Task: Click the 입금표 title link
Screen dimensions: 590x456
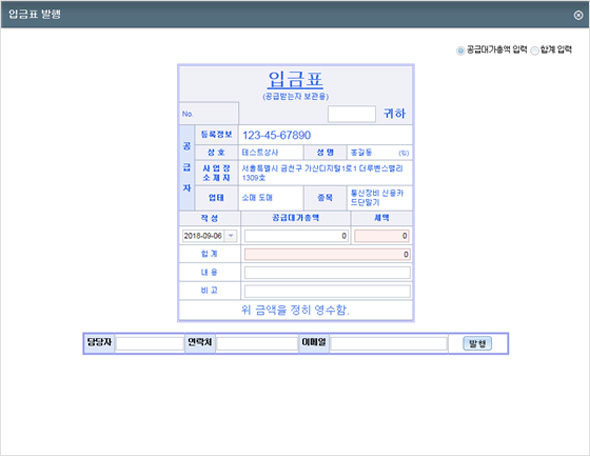Action: pyautogui.click(x=295, y=80)
